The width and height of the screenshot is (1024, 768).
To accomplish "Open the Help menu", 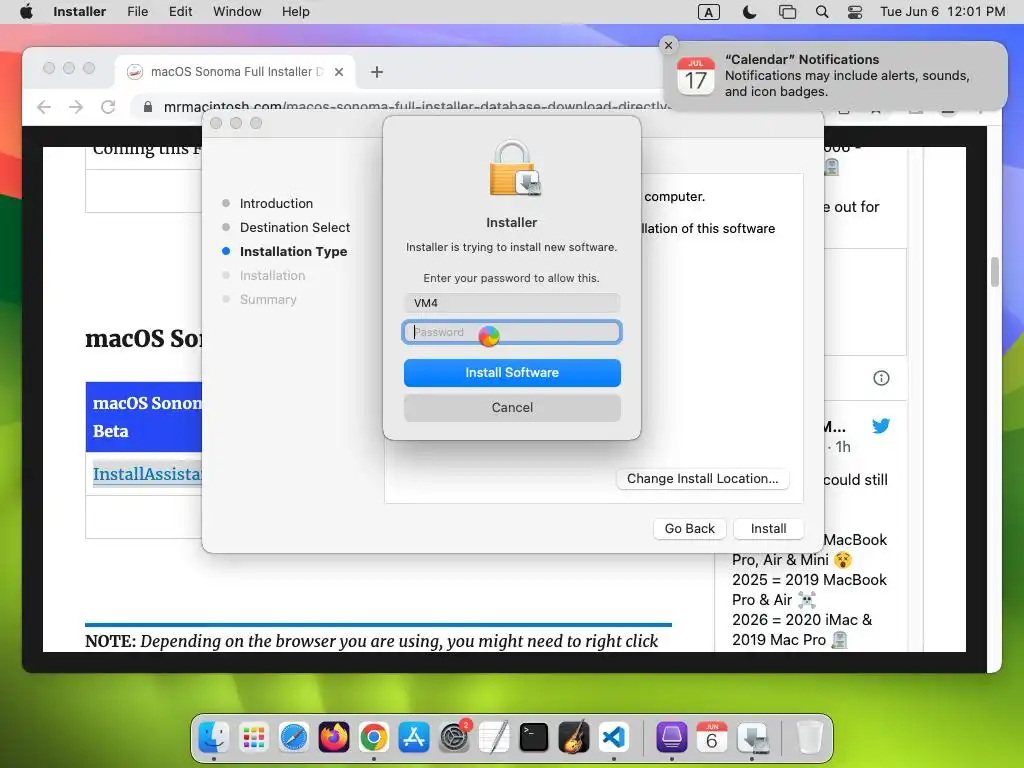I will click(x=295, y=12).
